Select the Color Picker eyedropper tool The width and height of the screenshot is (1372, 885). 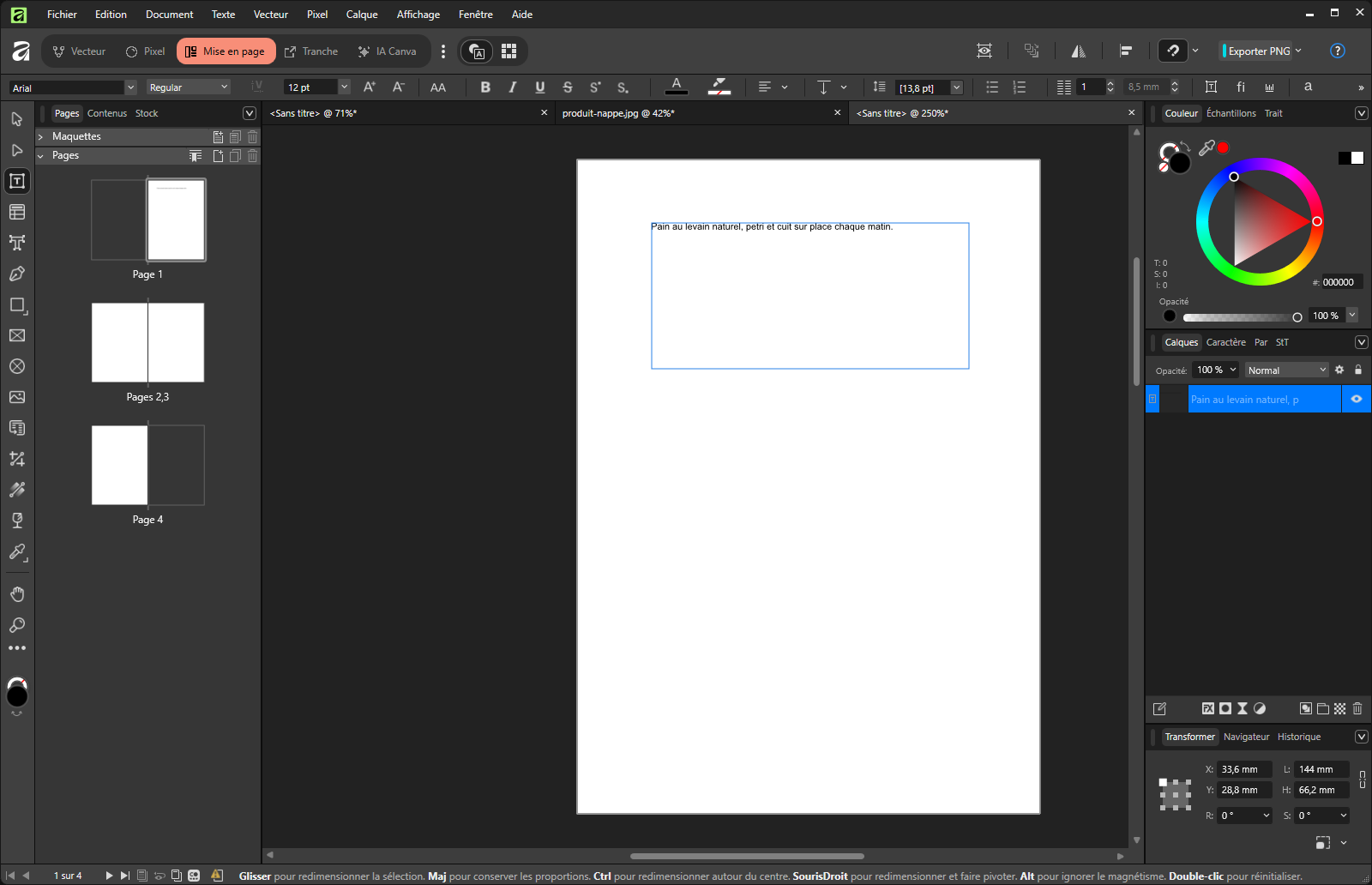point(17,551)
